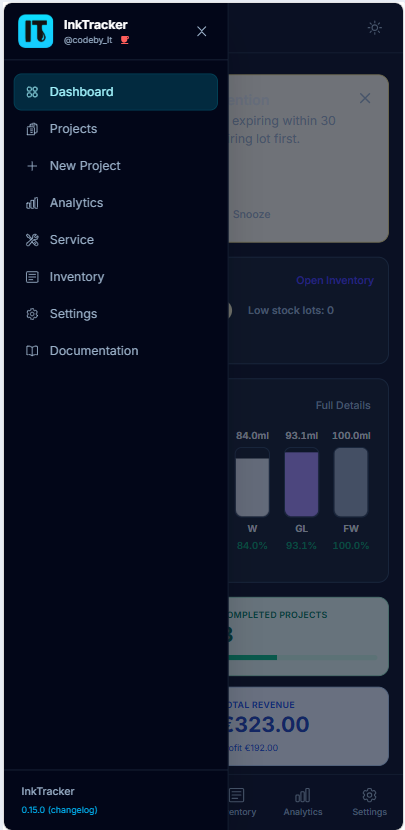Click the red coffee cup icon
The height and width of the screenshot is (830, 405).
[x=124, y=40]
